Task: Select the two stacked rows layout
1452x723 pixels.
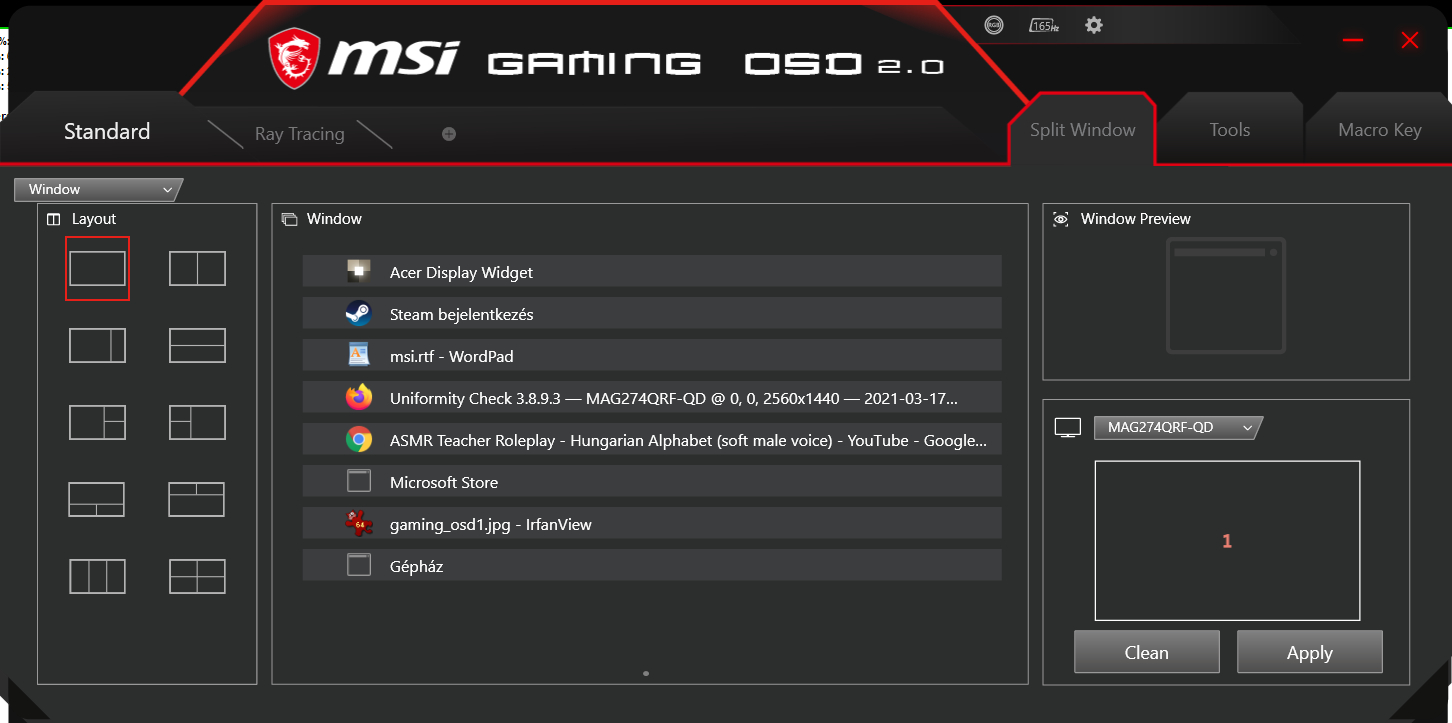Action: point(197,345)
